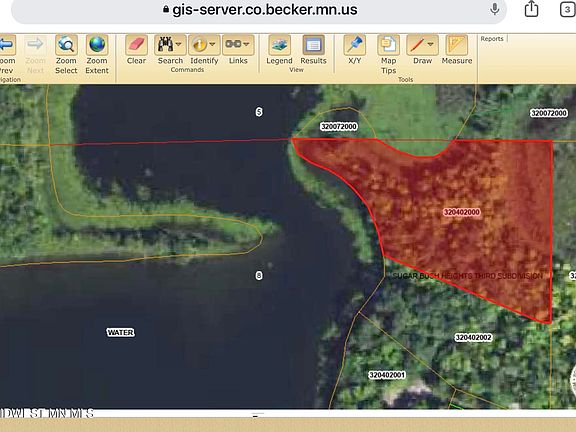
Task: Open the Legend view
Action: click(x=280, y=45)
